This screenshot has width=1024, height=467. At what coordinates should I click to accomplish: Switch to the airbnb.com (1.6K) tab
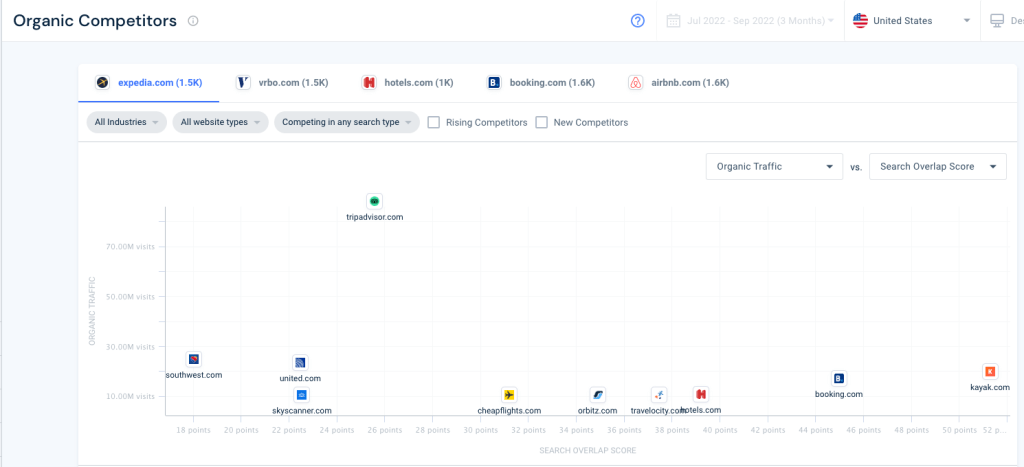tap(679, 83)
